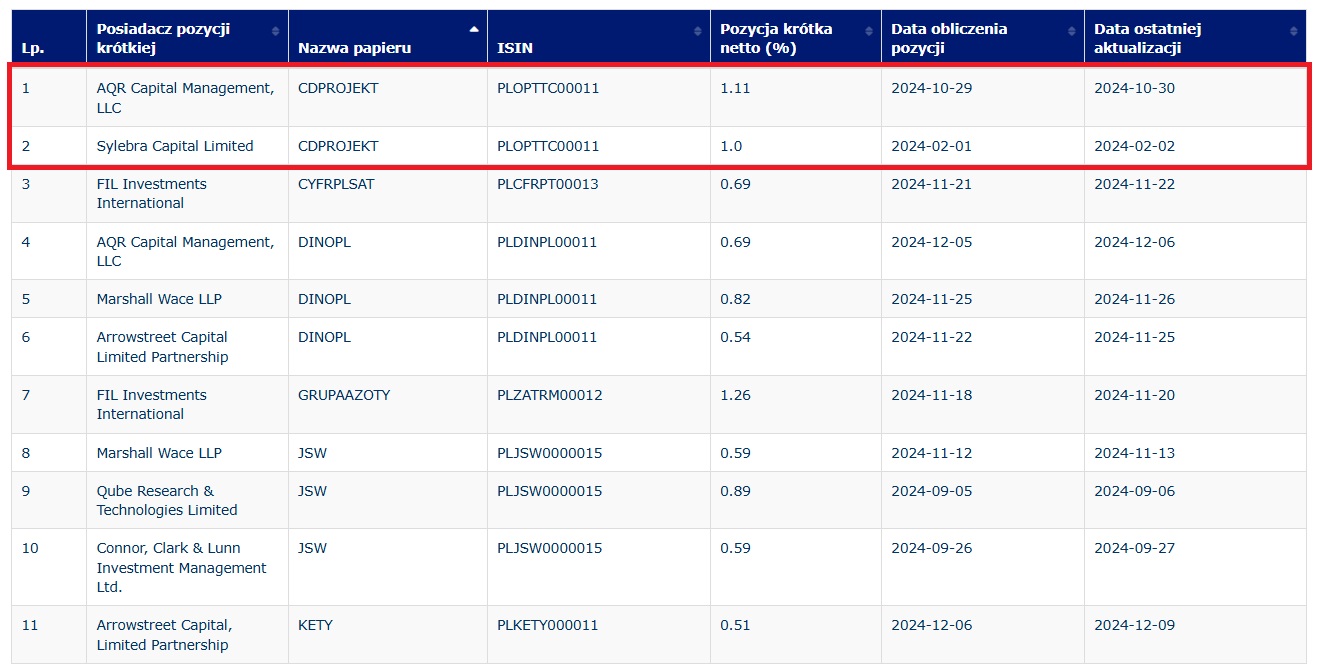Click DINOPL in the AQR Capital row
The image size is (1324, 667).
[x=324, y=242]
